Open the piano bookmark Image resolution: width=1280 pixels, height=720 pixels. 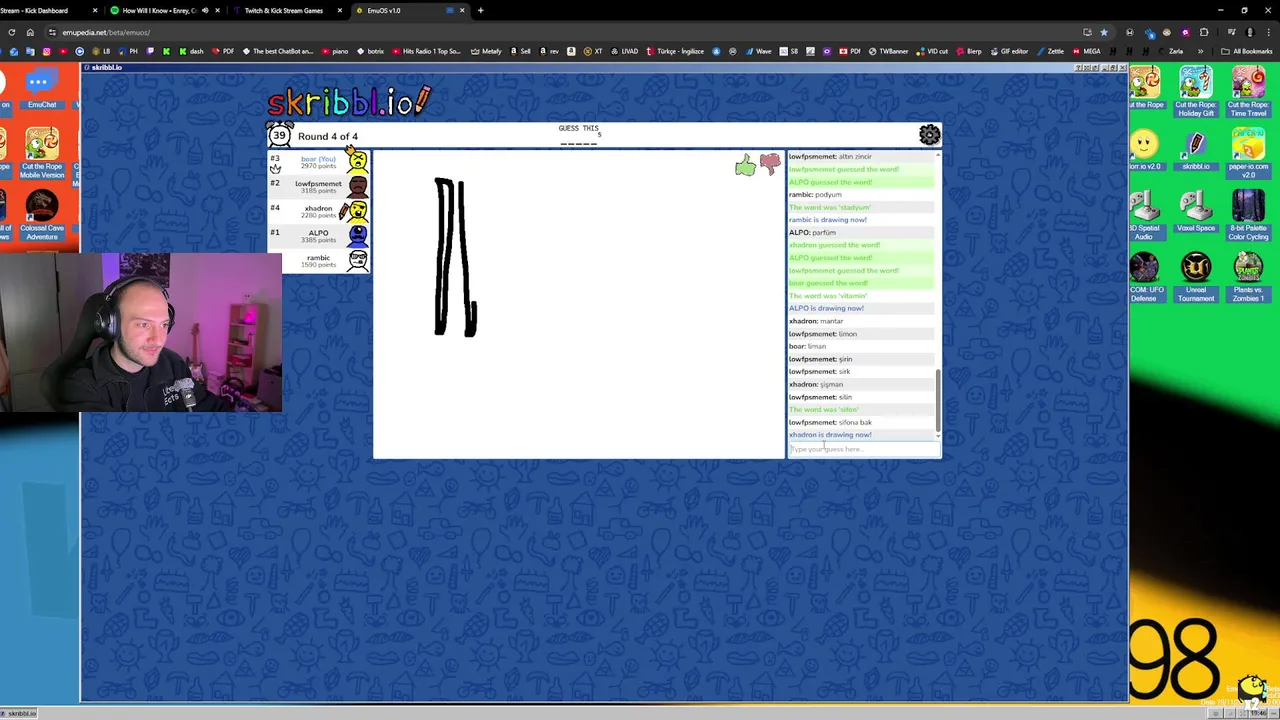335,51
